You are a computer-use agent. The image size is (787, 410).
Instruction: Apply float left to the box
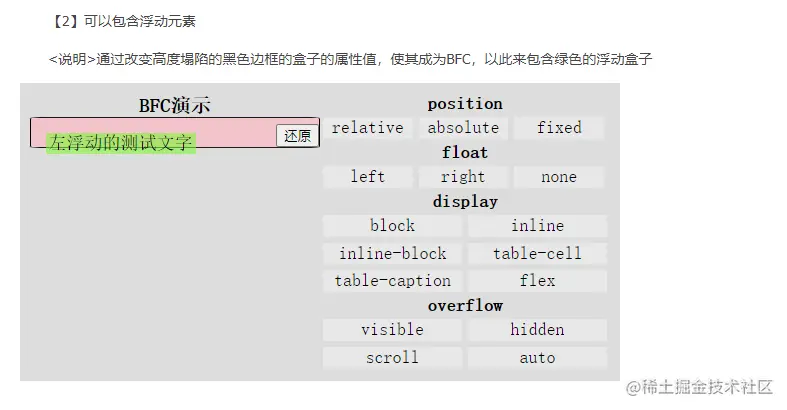367,177
